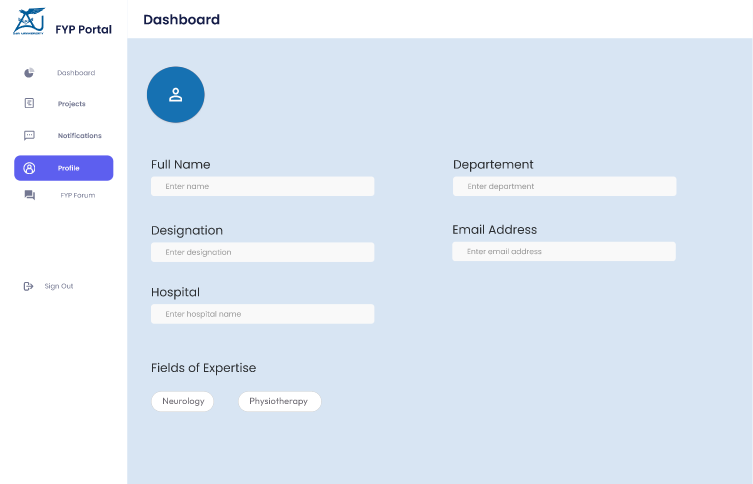Screen dimensions: 753x484
Task: Click the university logo in the sidebar
Action: (29, 22)
